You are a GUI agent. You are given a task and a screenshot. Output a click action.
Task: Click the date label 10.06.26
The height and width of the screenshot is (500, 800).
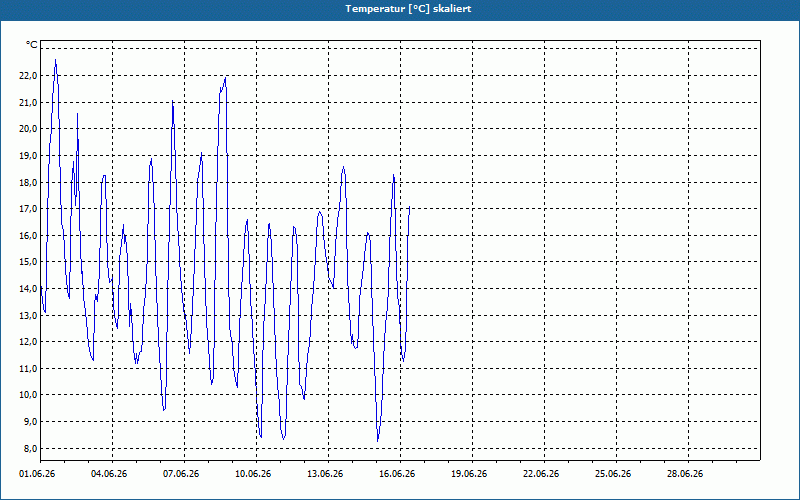[x=253, y=474]
